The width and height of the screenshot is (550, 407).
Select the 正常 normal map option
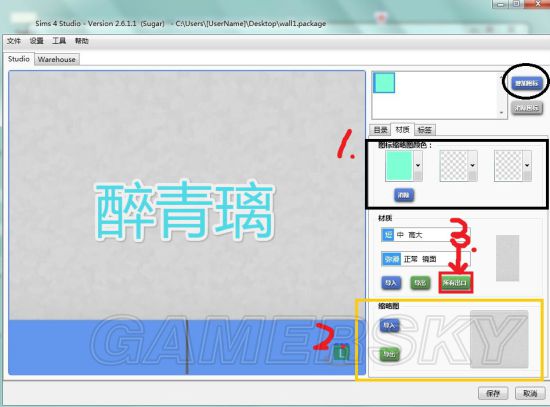411,259
